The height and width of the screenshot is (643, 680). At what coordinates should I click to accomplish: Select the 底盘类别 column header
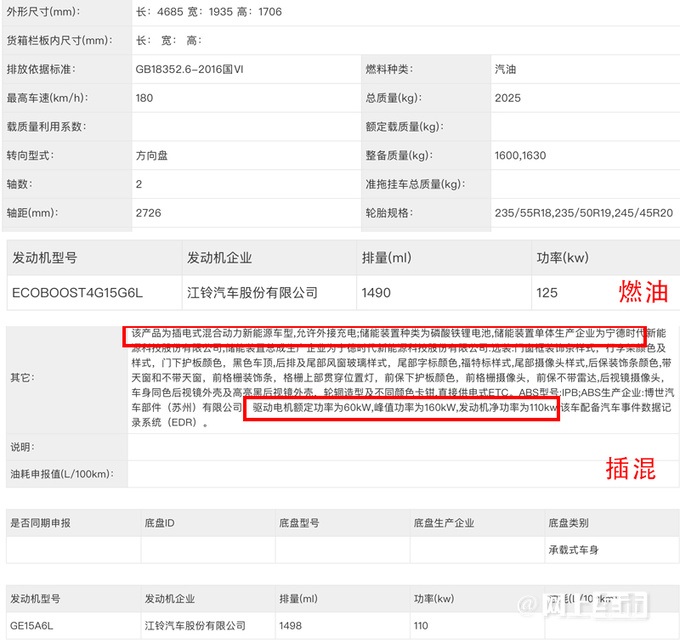(x=569, y=523)
